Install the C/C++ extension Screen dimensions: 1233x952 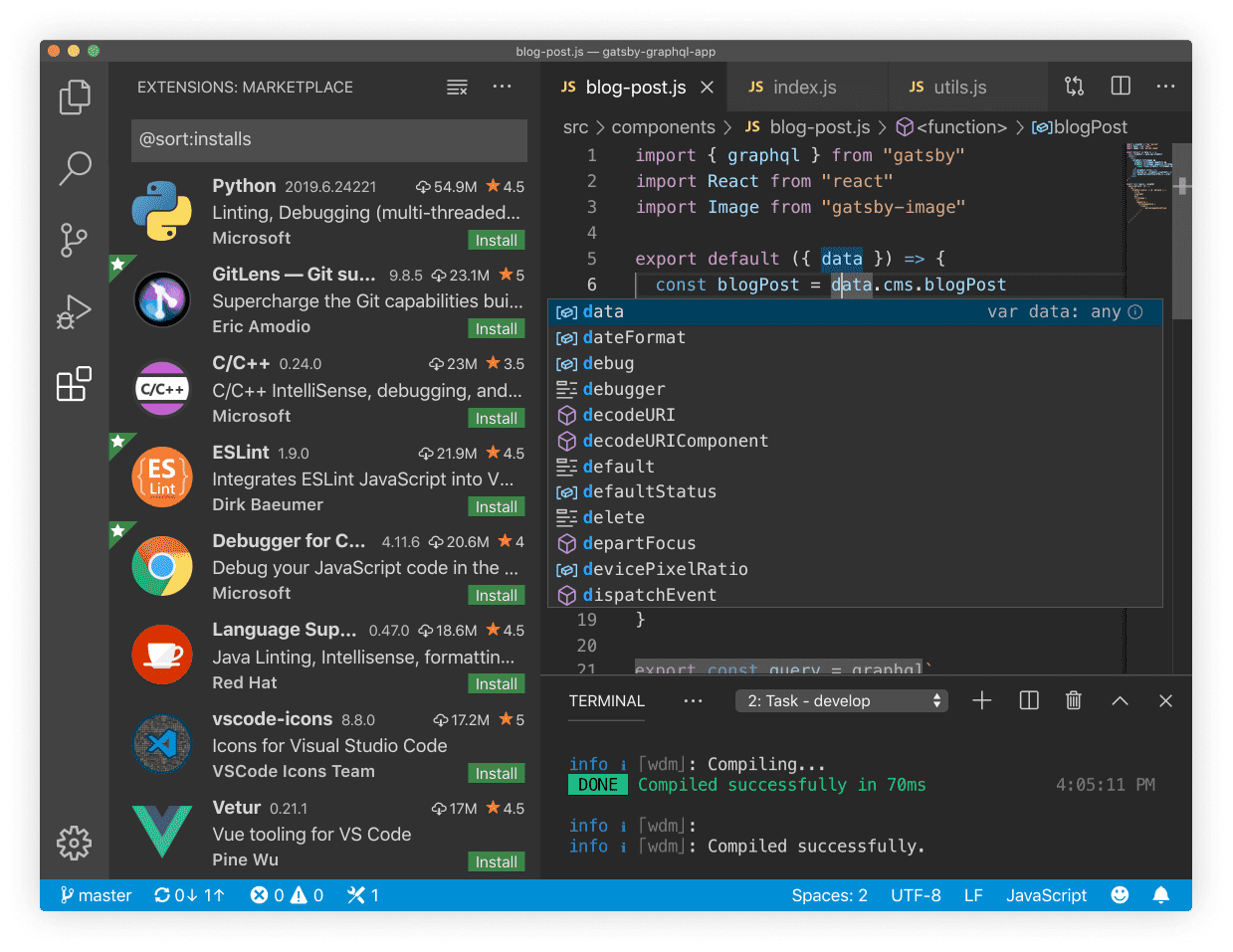point(496,418)
